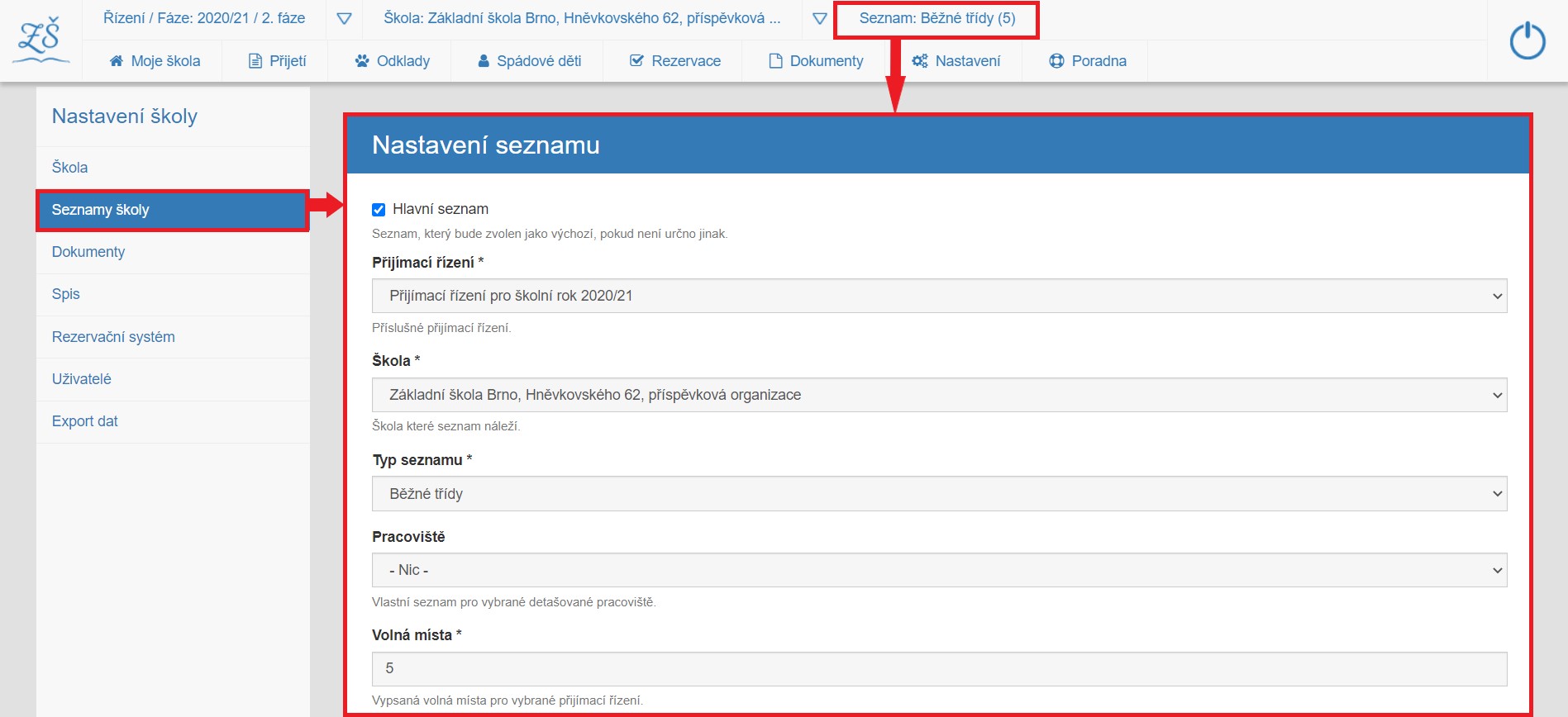The height and width of the screenshot is (717, 1568).
Task: Expand the Škola selector triangle arrow
Action: pos(819,18)
